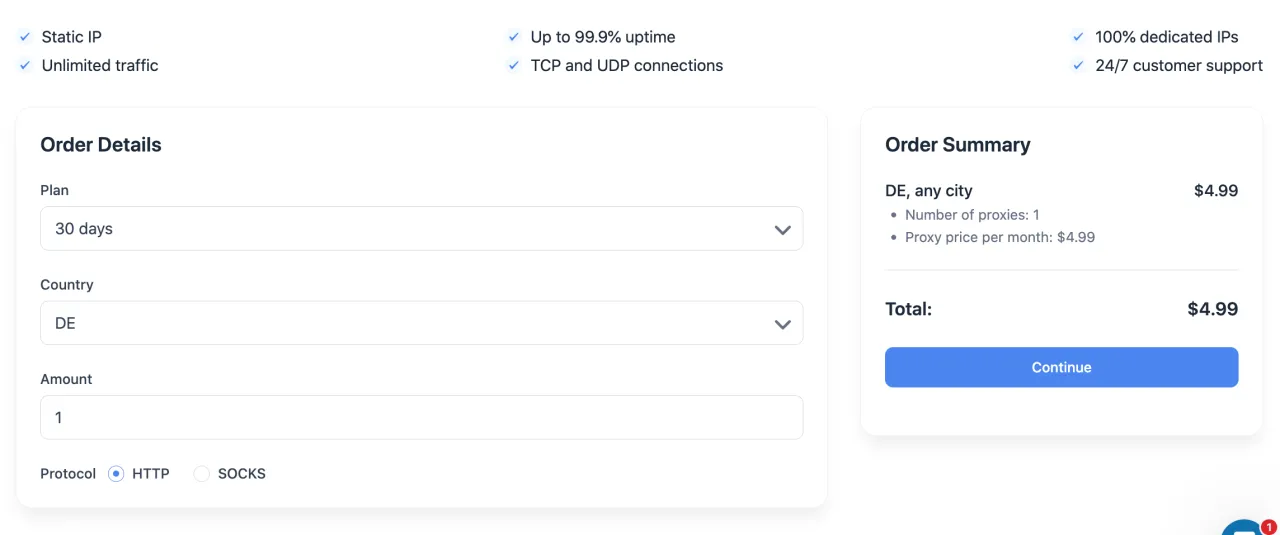
Task: Click the Amount input field
Action: (420, 417)
